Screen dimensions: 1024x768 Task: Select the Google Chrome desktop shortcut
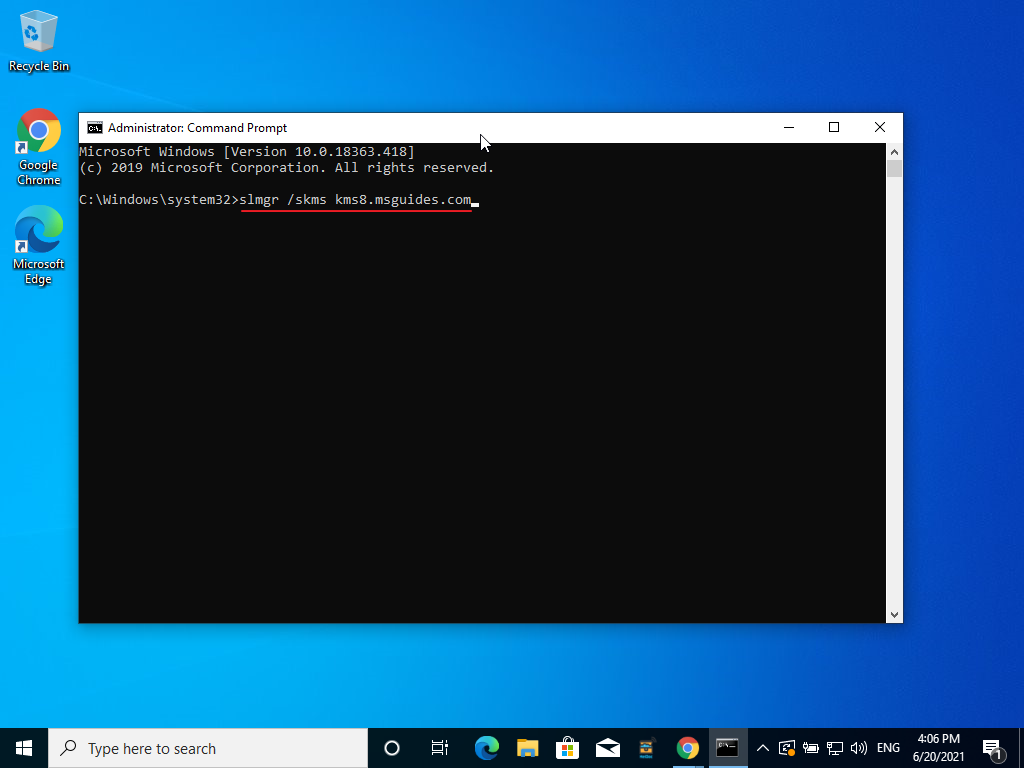click(x=39, y=147)
